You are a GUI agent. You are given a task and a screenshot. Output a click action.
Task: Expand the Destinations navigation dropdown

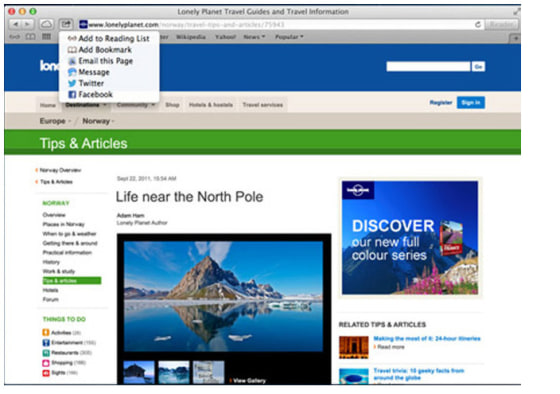point(86,105)
